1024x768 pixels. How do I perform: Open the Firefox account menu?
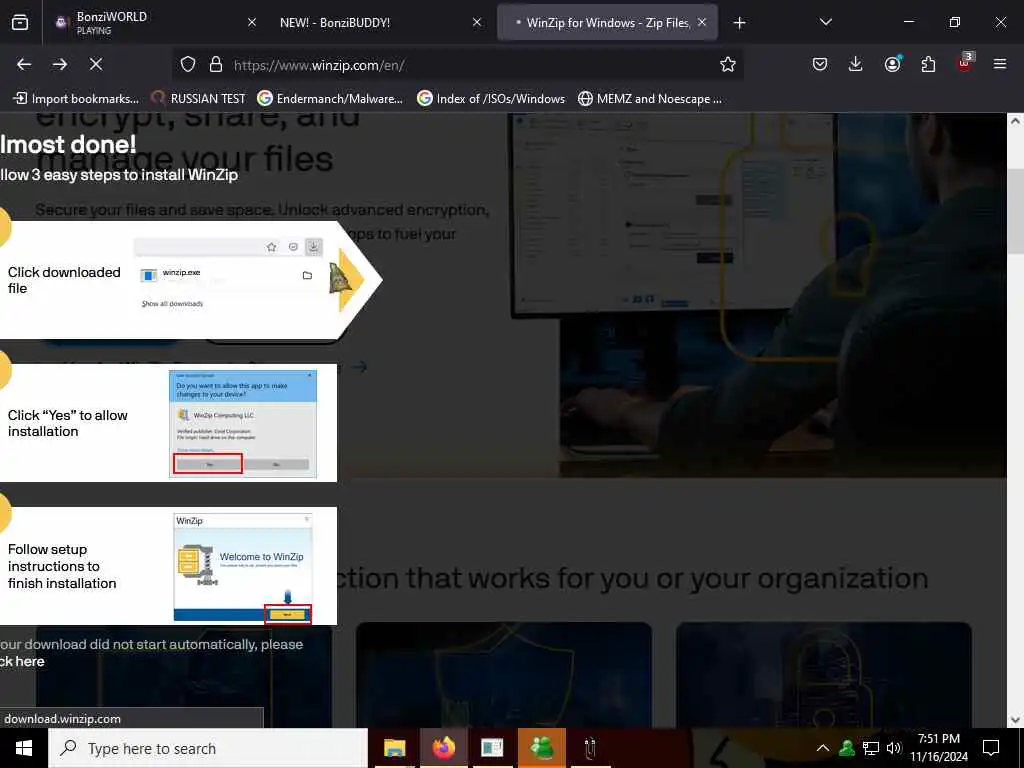(x=892, y=64)
